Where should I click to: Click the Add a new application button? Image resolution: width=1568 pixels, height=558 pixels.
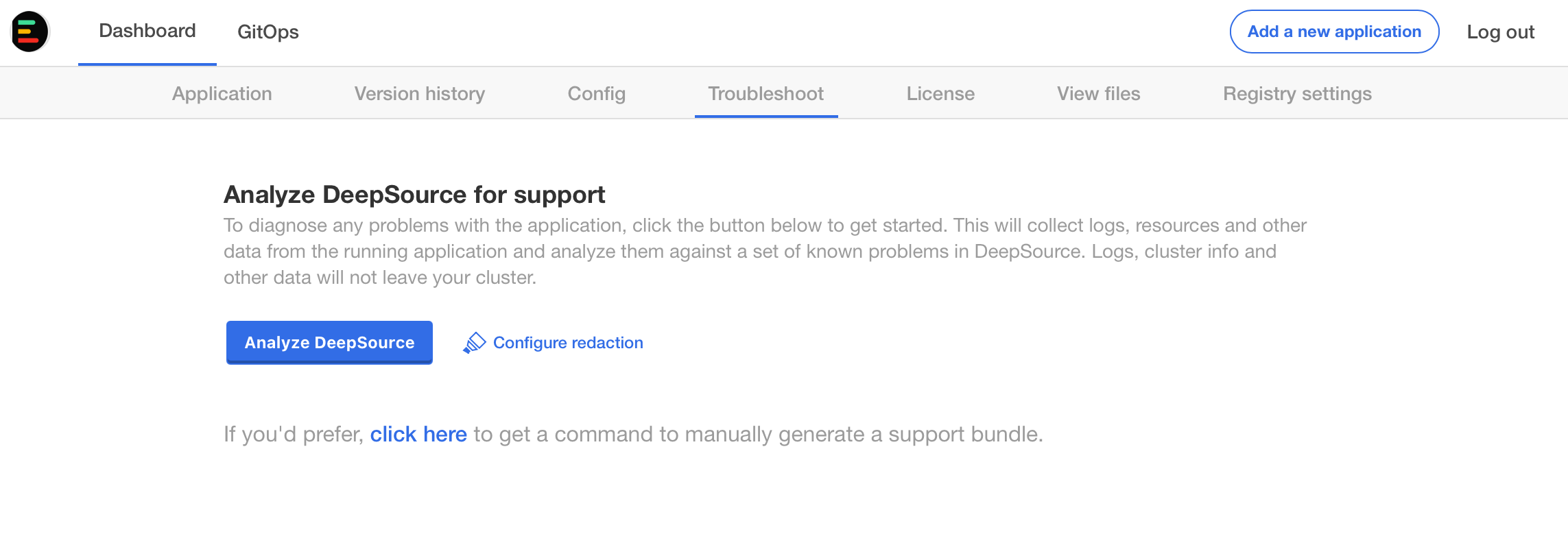pos(1333,32)
